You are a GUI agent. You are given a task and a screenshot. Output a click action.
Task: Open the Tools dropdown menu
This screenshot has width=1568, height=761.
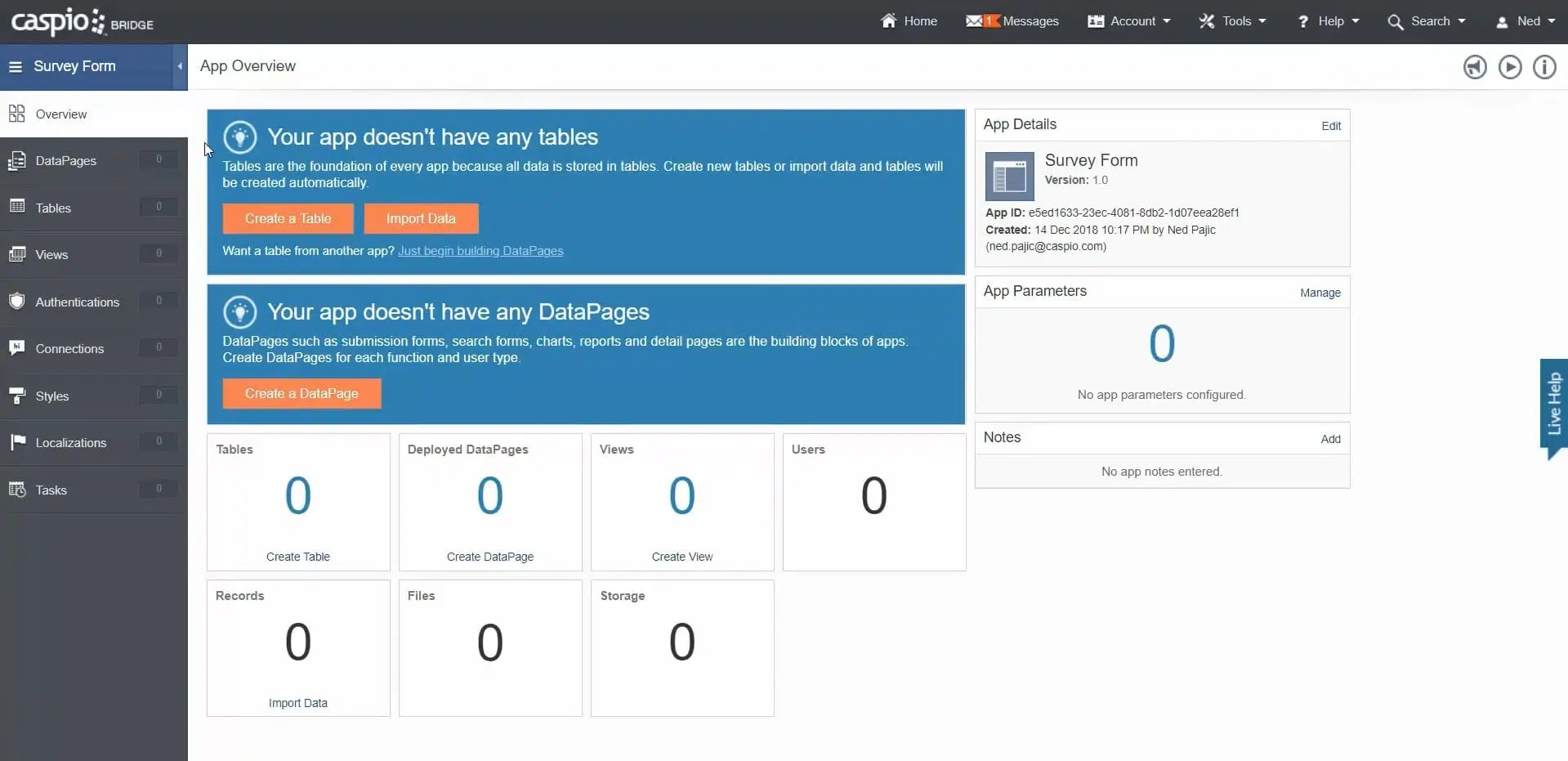click(1232, 21)
